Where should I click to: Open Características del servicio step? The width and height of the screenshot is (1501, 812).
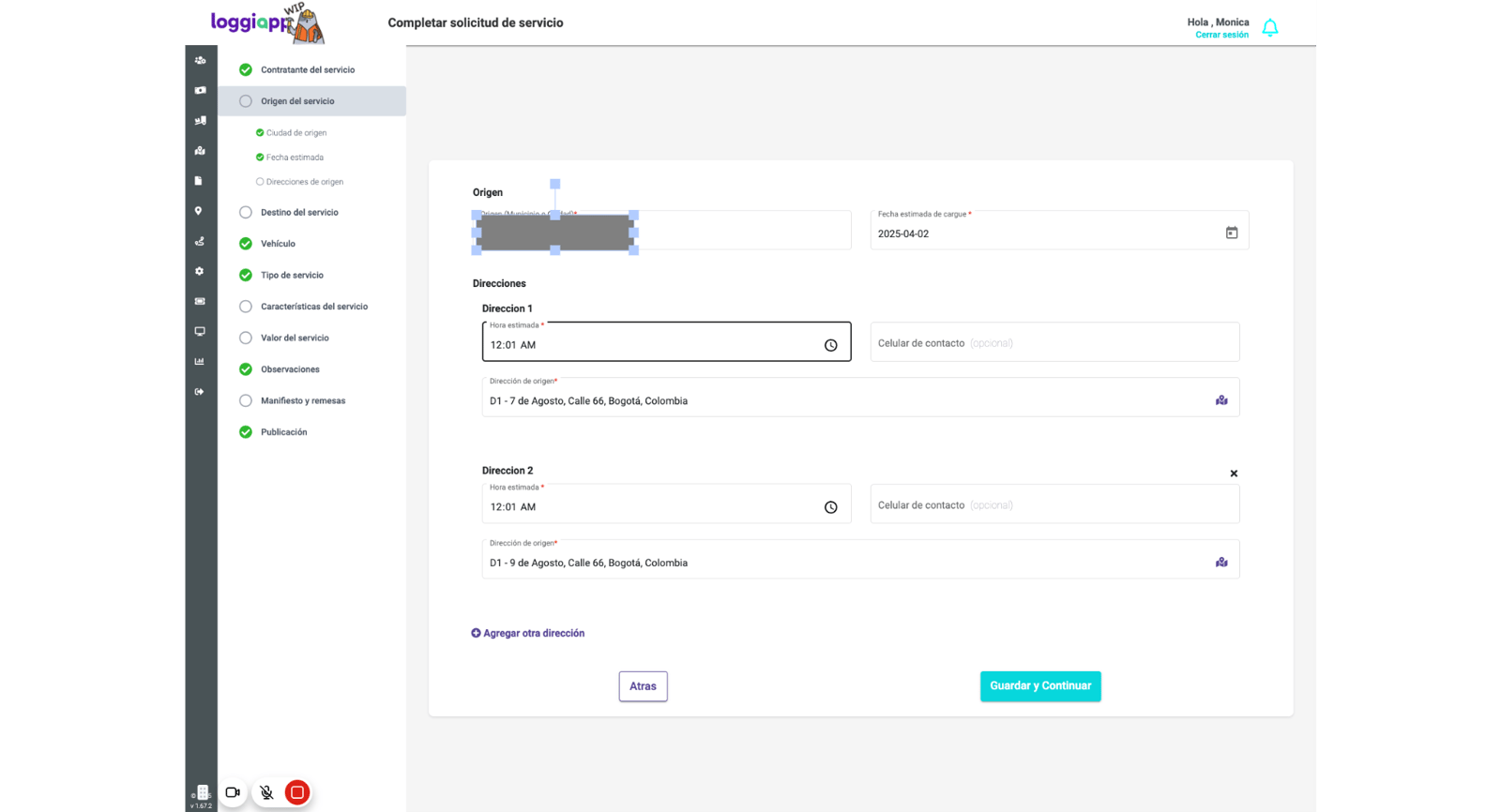click(x=314, y=307)
